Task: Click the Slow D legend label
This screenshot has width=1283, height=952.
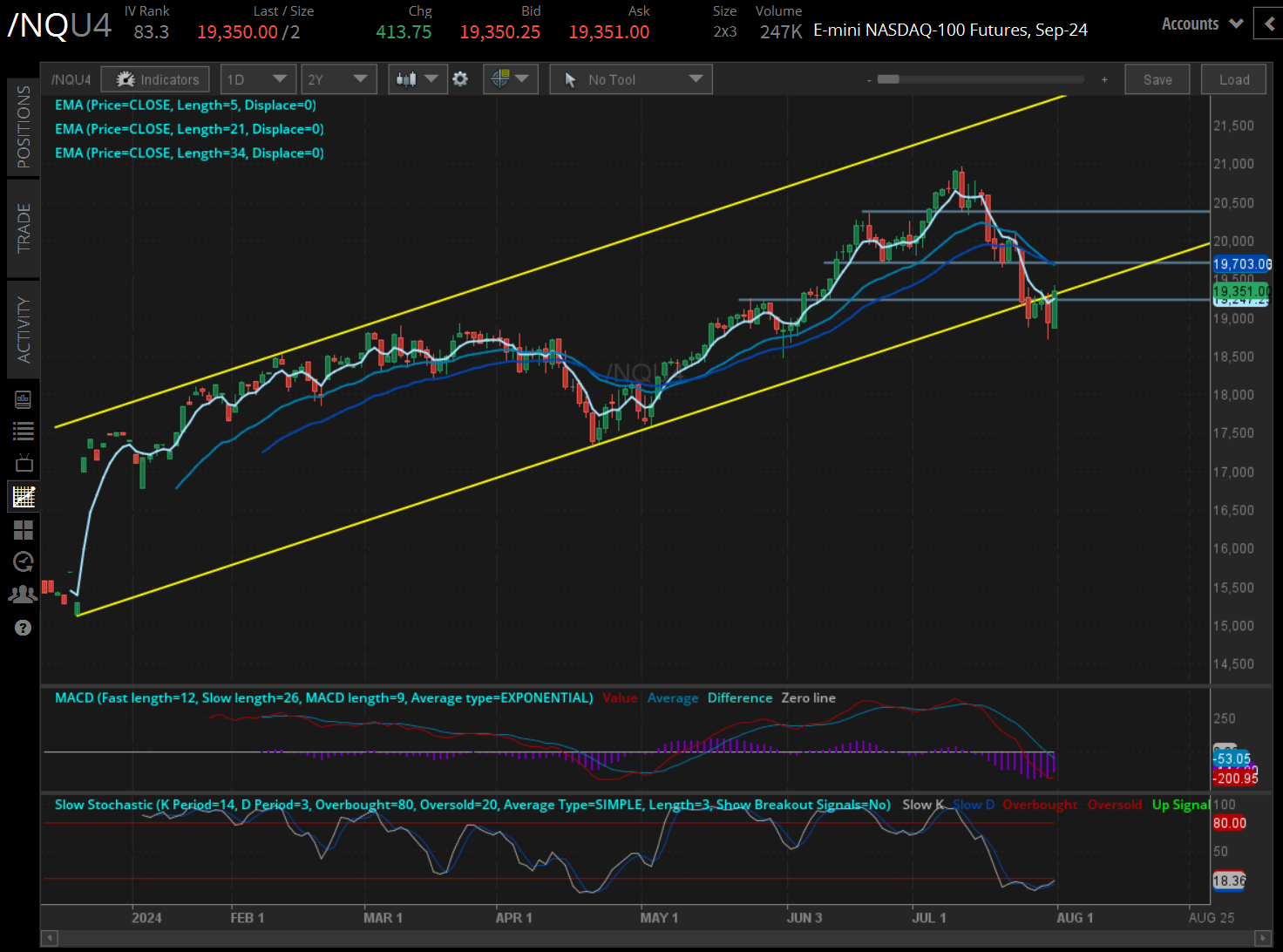Action: (974, 805)
